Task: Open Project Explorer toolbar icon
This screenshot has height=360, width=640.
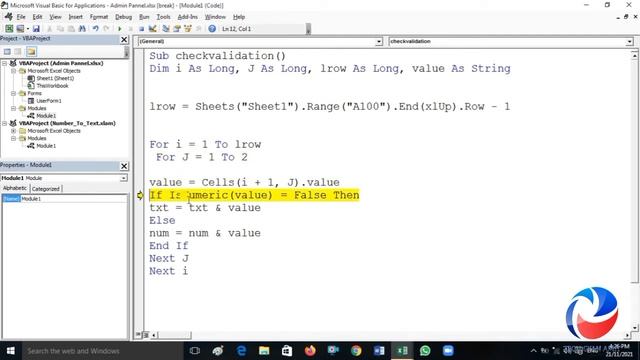Action: (166, 29)
